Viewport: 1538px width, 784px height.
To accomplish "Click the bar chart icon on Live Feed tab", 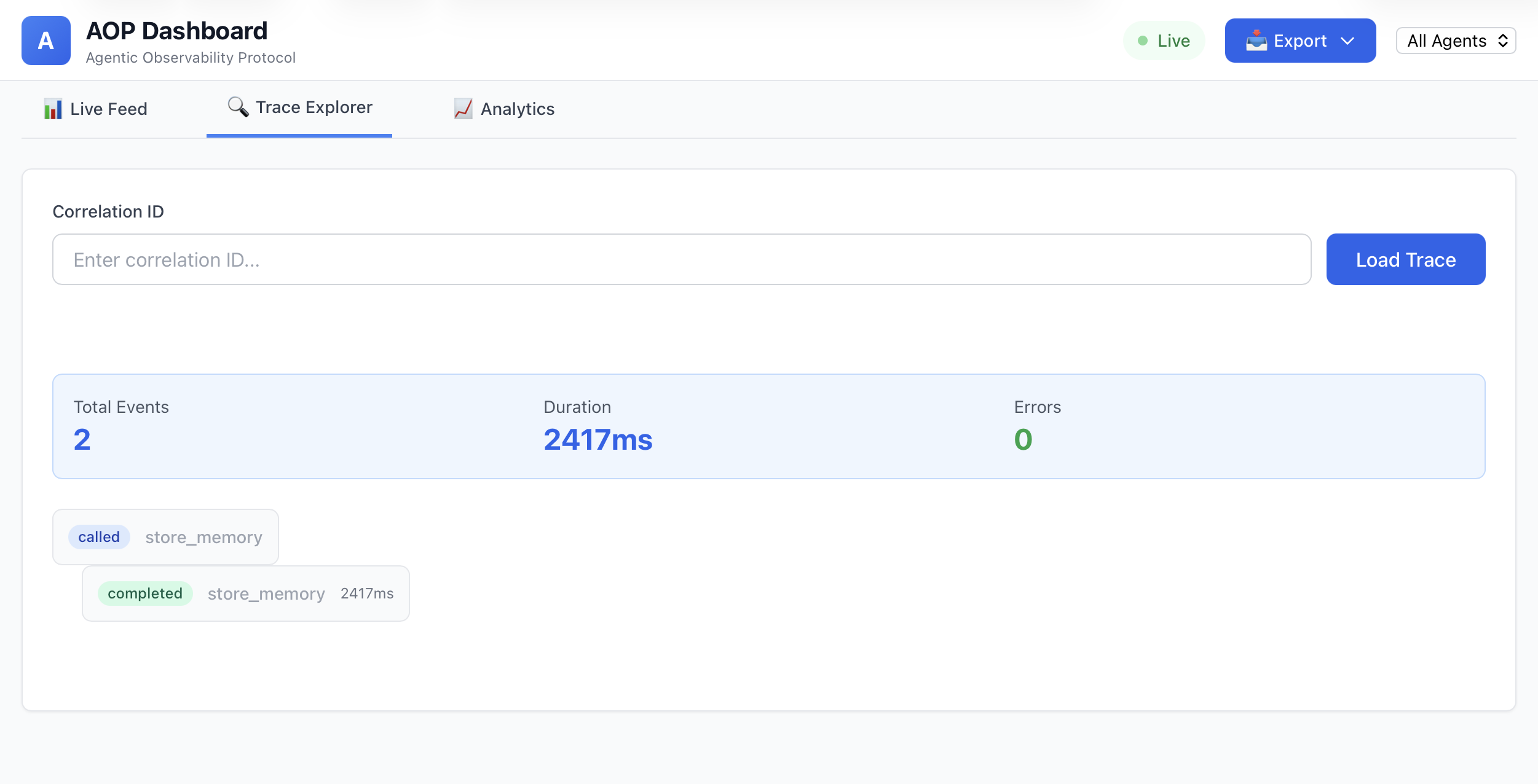I will tap(54, 108).
